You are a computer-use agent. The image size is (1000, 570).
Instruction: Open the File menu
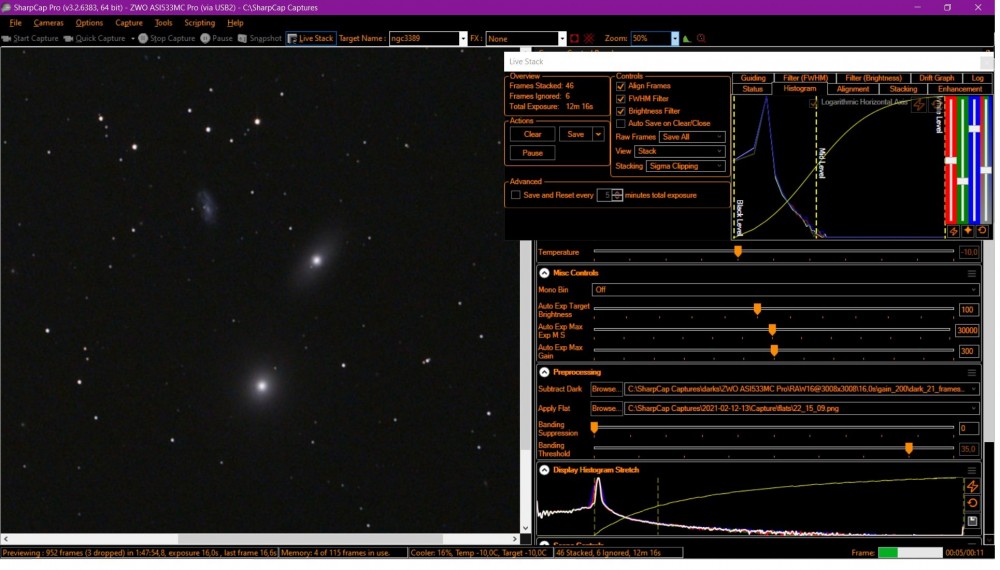[15, 23]
